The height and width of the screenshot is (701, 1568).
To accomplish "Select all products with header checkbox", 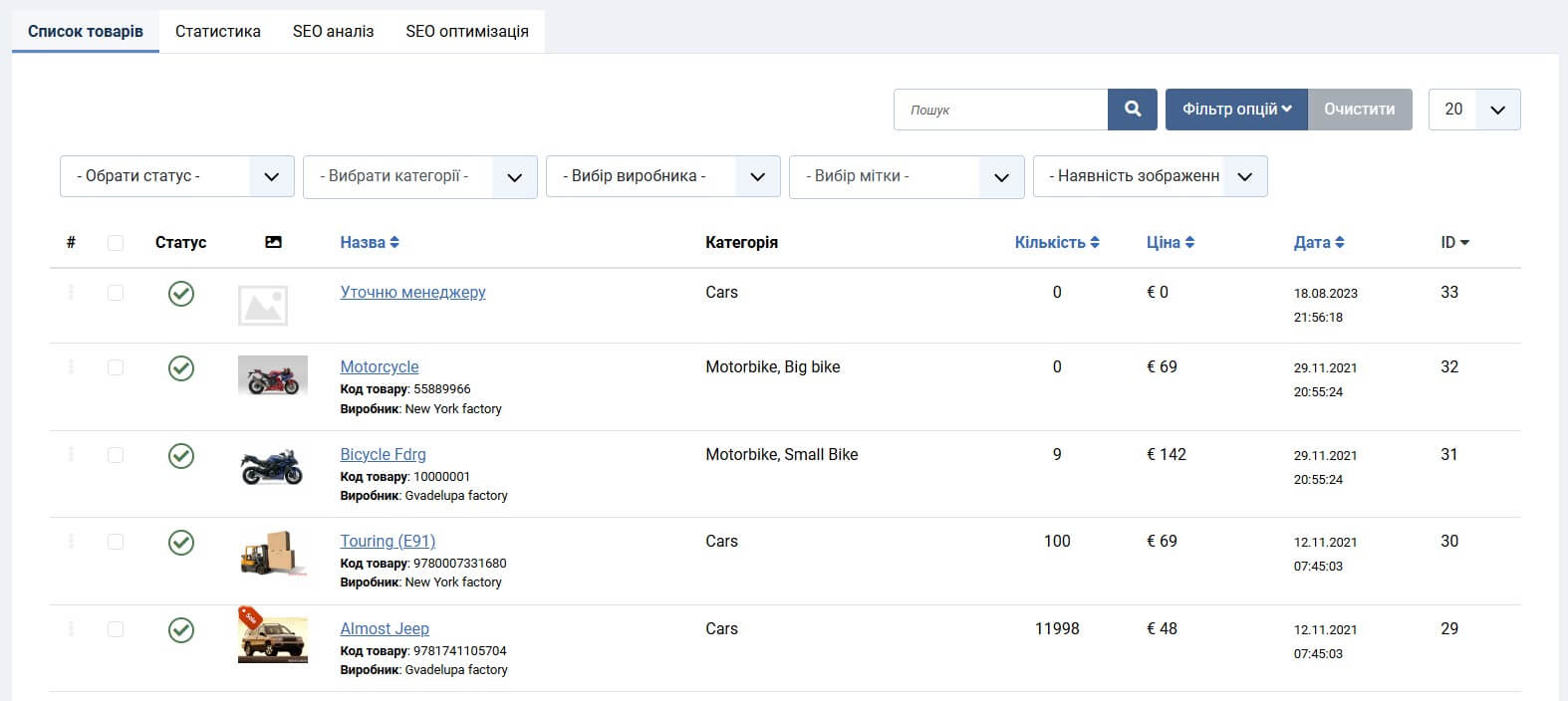I will pos(116,243).
